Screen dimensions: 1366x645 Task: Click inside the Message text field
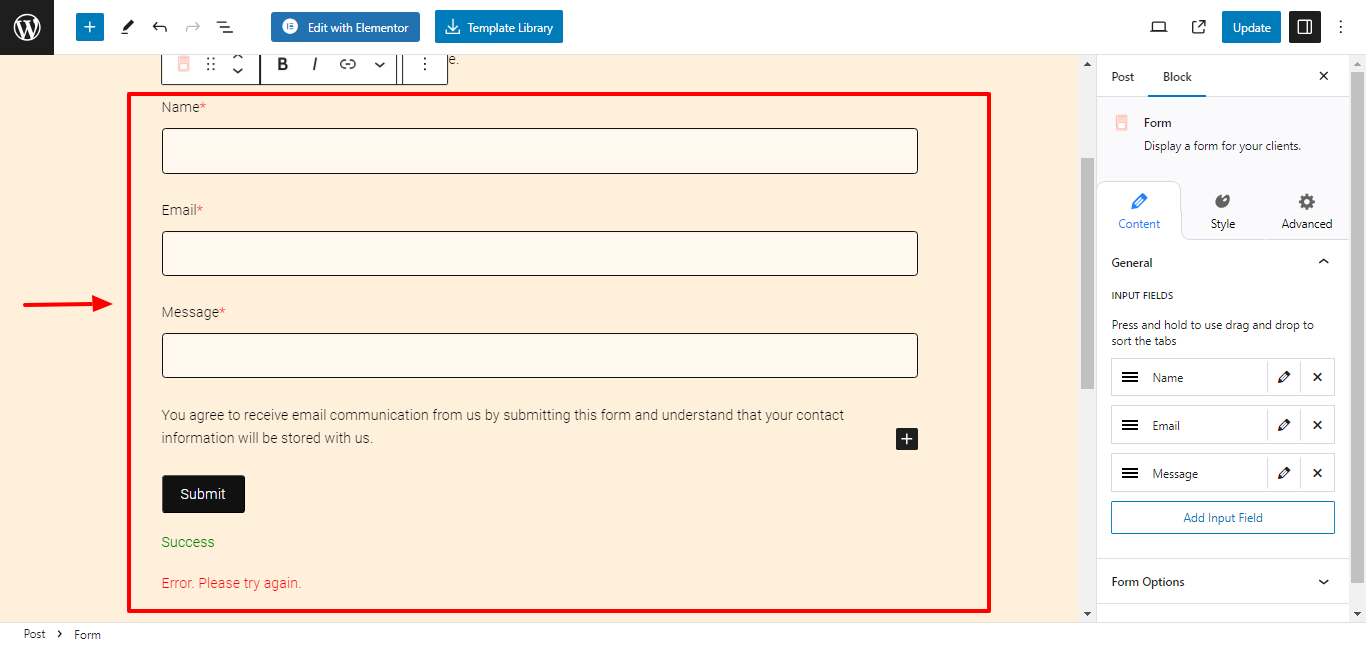[540, 355]
